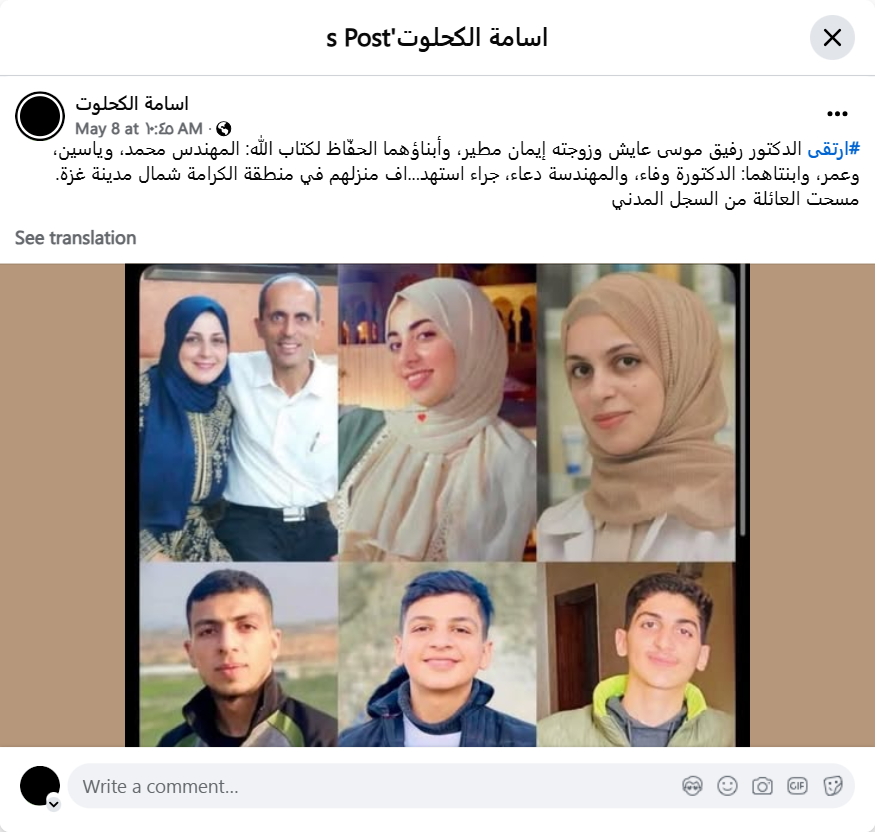Open the May 8 post timestamp
The width and height of the screenshot is (875, 832).
click(x=139, y=129)
